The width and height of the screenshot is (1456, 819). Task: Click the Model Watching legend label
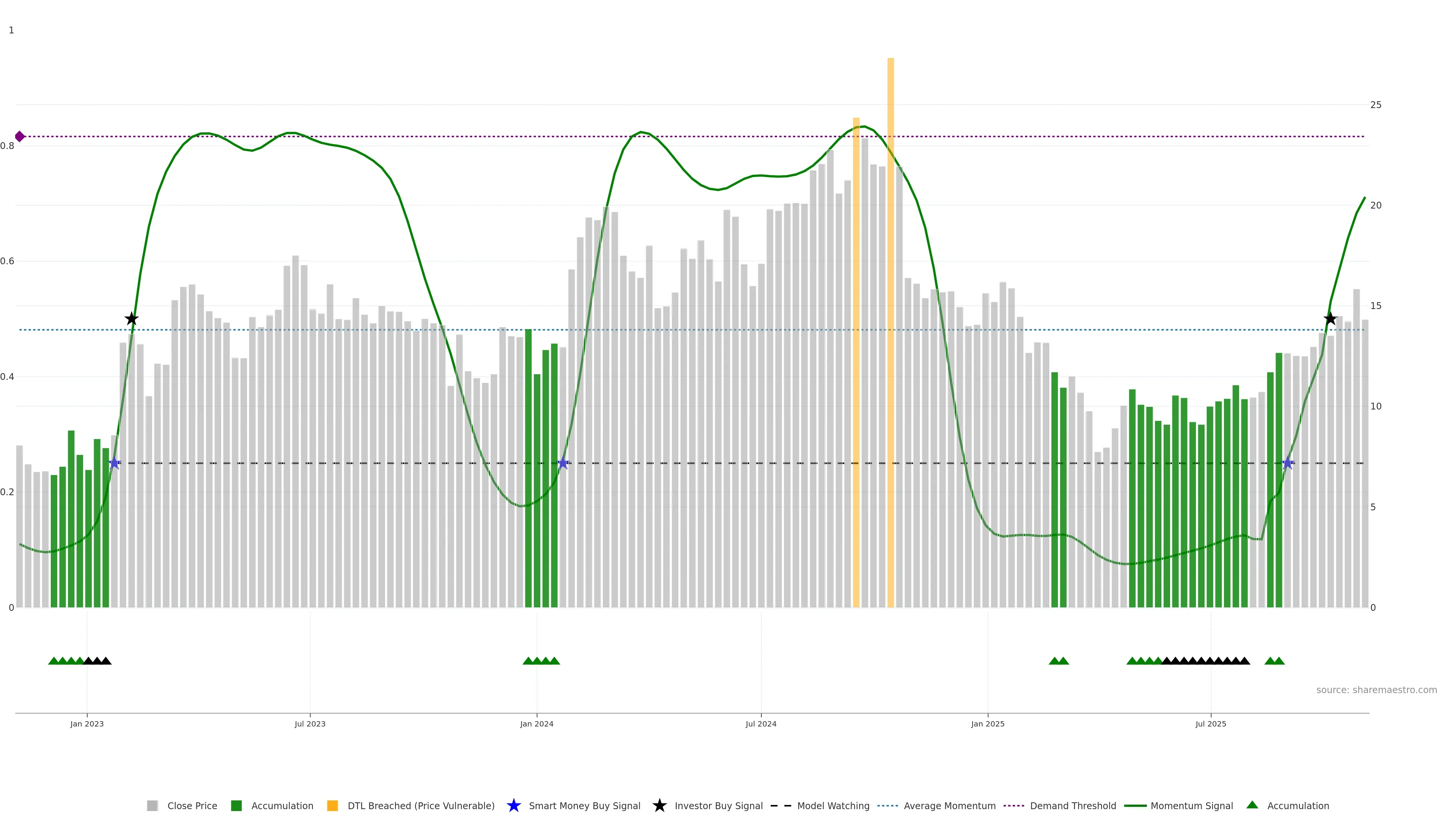click(x=833, y=805)
